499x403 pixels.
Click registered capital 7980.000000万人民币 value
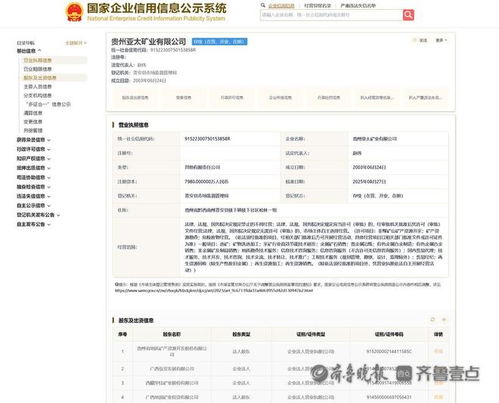pos(206,181)
